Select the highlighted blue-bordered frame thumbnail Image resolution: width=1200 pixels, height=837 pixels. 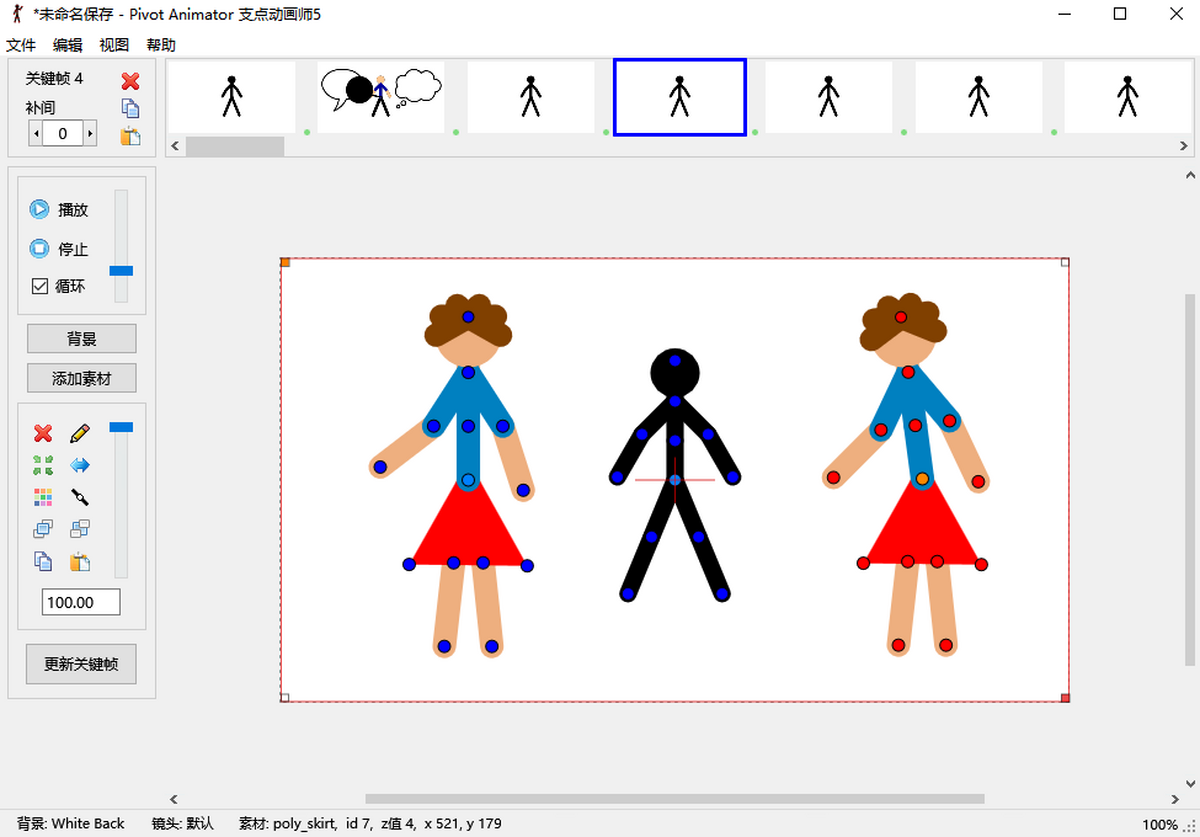coord(680,96)
